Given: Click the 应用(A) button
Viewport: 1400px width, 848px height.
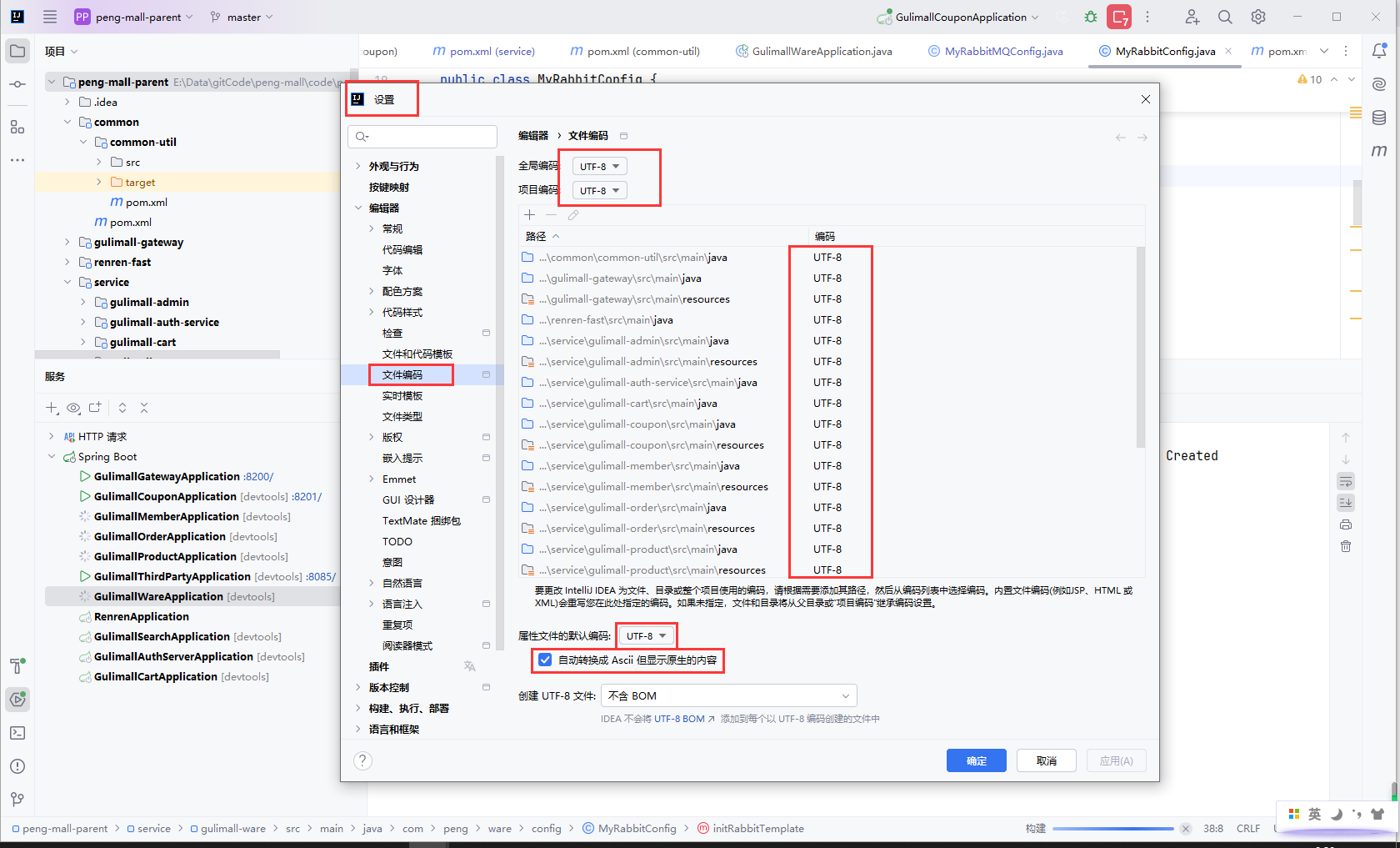Looking at the screenshot, I should 1116,760.
